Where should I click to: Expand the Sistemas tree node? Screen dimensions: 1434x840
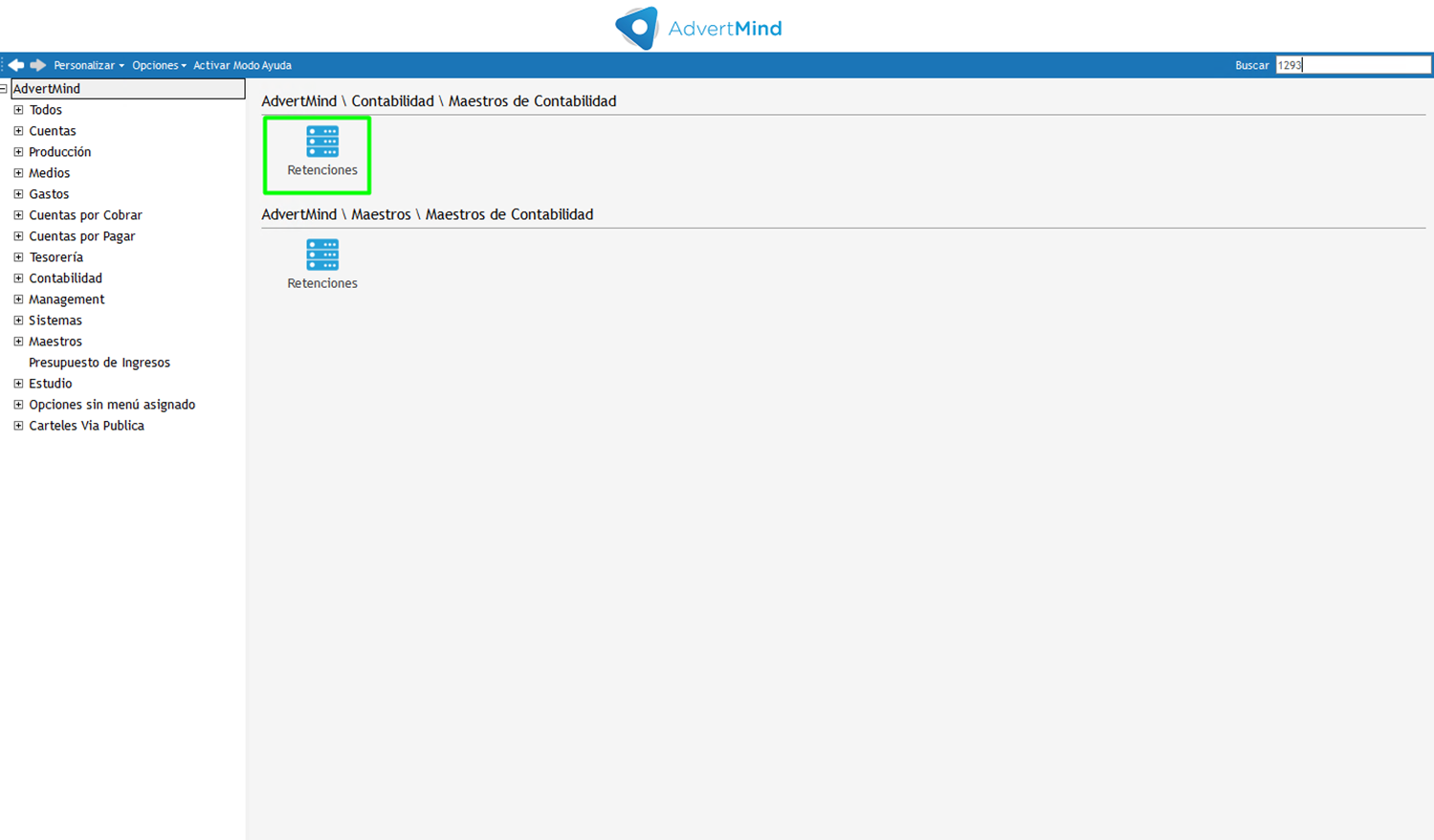18,321
